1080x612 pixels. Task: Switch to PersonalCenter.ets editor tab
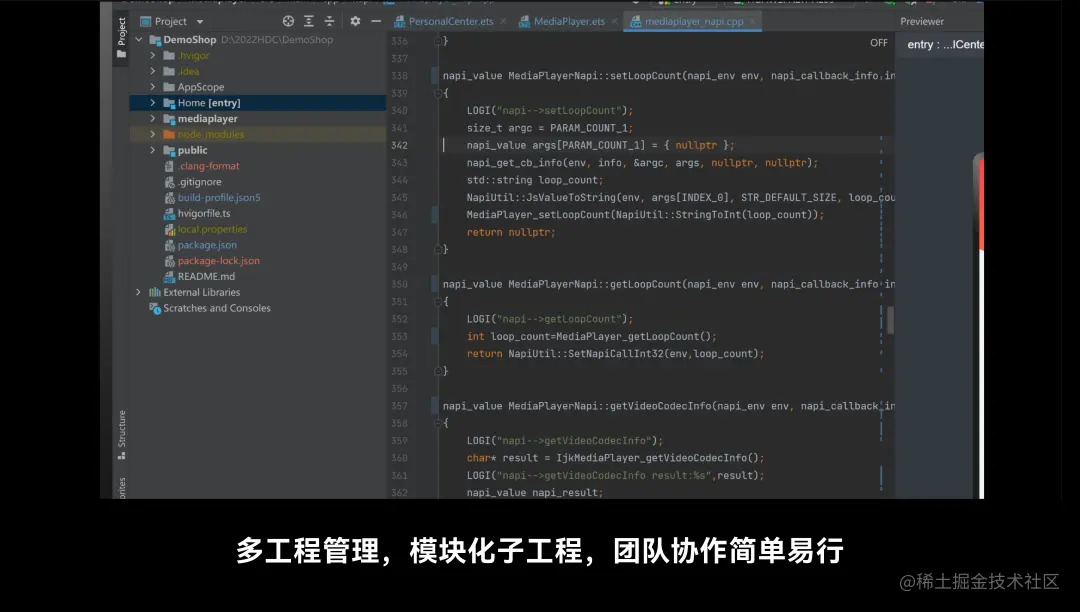[x=451, y=21]
